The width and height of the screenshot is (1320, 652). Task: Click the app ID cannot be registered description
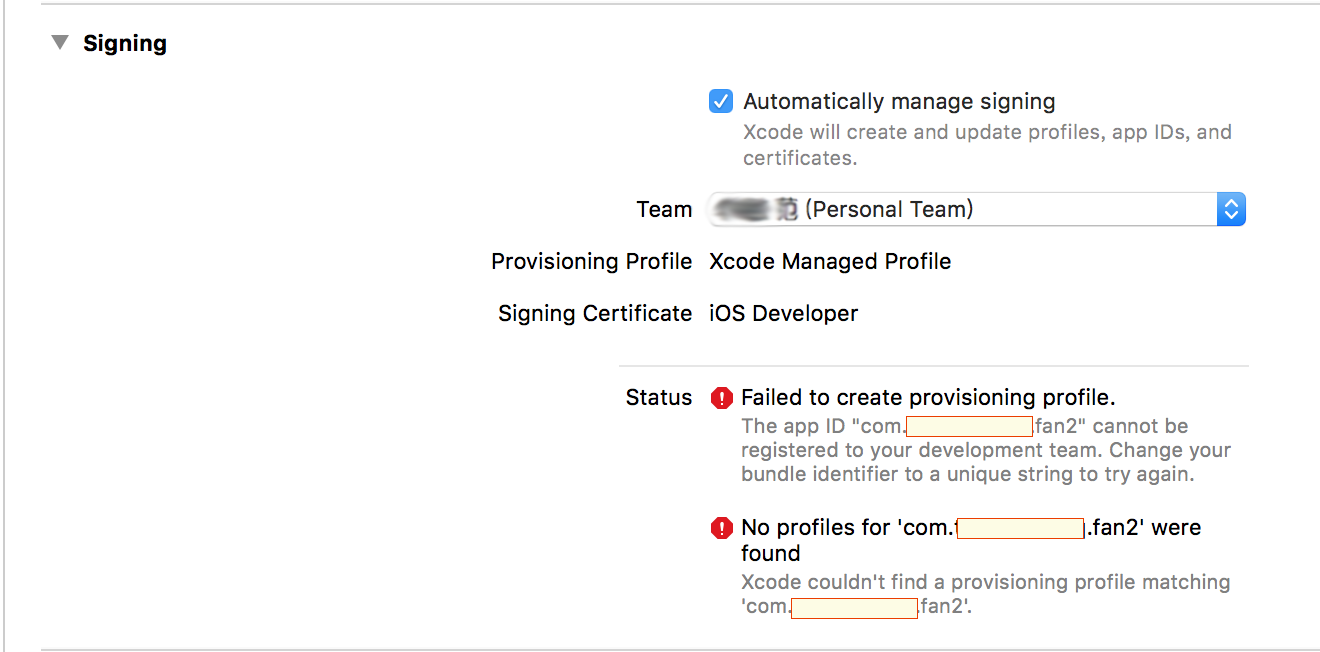(x=986, y=450)
